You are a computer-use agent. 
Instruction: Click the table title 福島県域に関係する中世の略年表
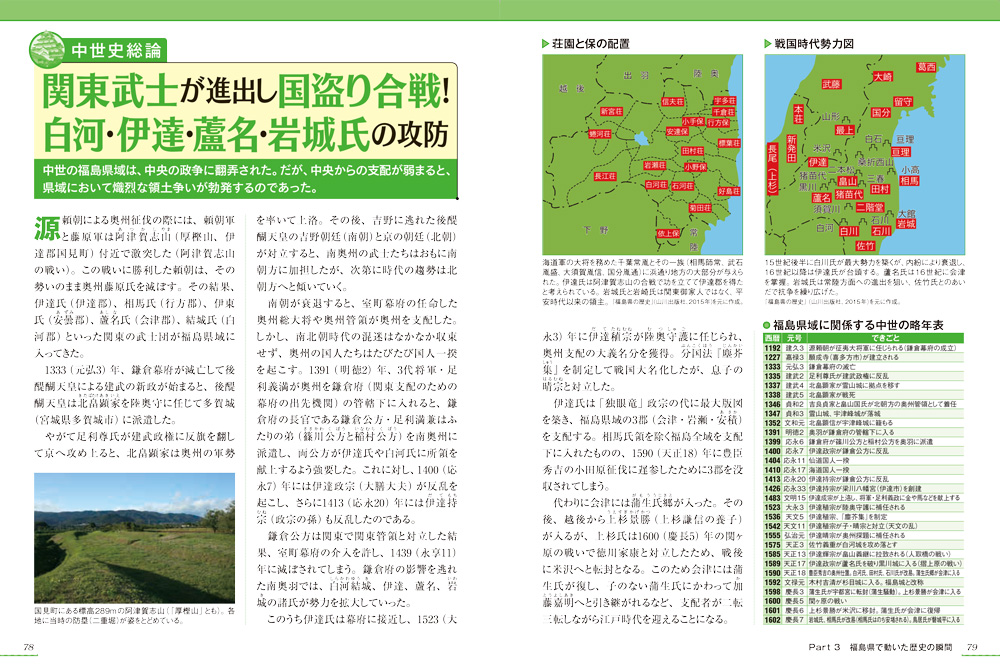[x=858, y=325]
